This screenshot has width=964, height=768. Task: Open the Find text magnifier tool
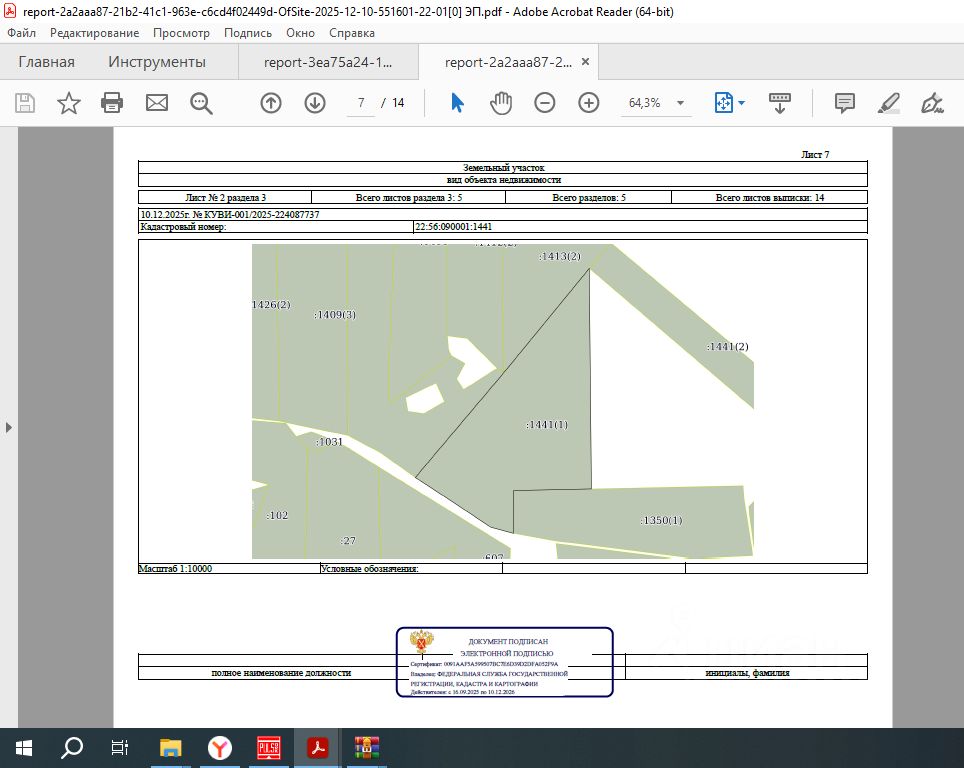coord(202,103)
